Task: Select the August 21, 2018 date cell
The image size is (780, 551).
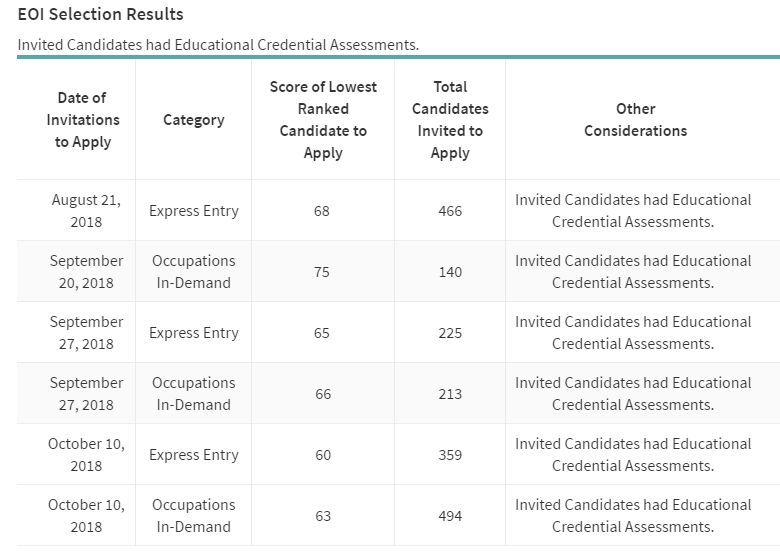Action: [86, 211]
